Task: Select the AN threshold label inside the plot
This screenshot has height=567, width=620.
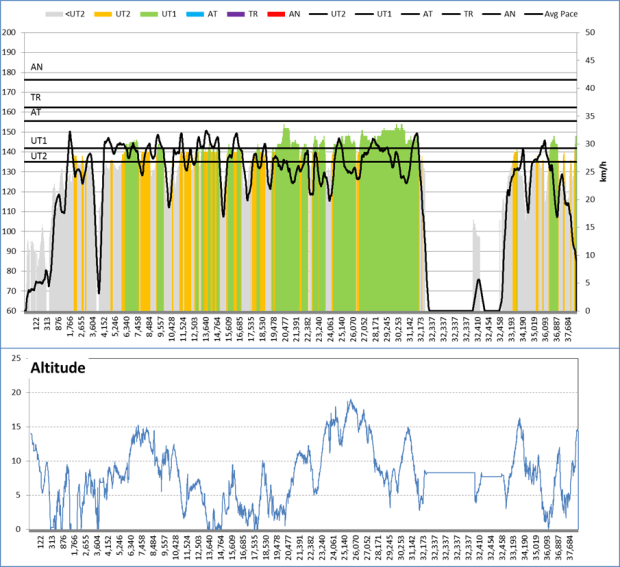Action: click(x=37, y=67)
